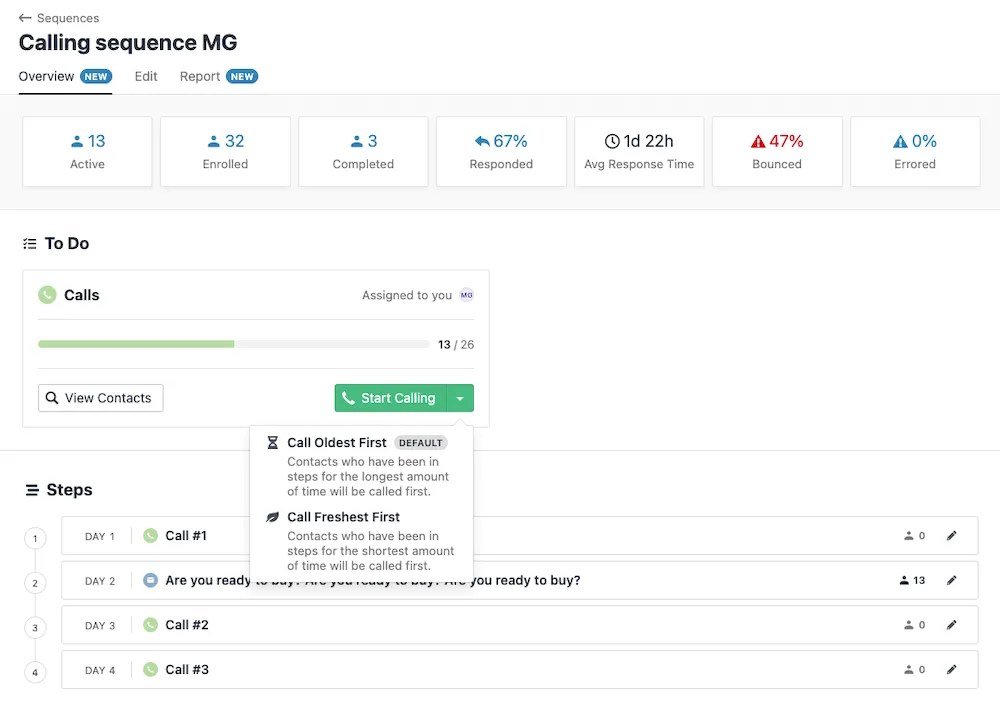
Task: Choose Call Freshest First option
Action: [x=343, y=517]
